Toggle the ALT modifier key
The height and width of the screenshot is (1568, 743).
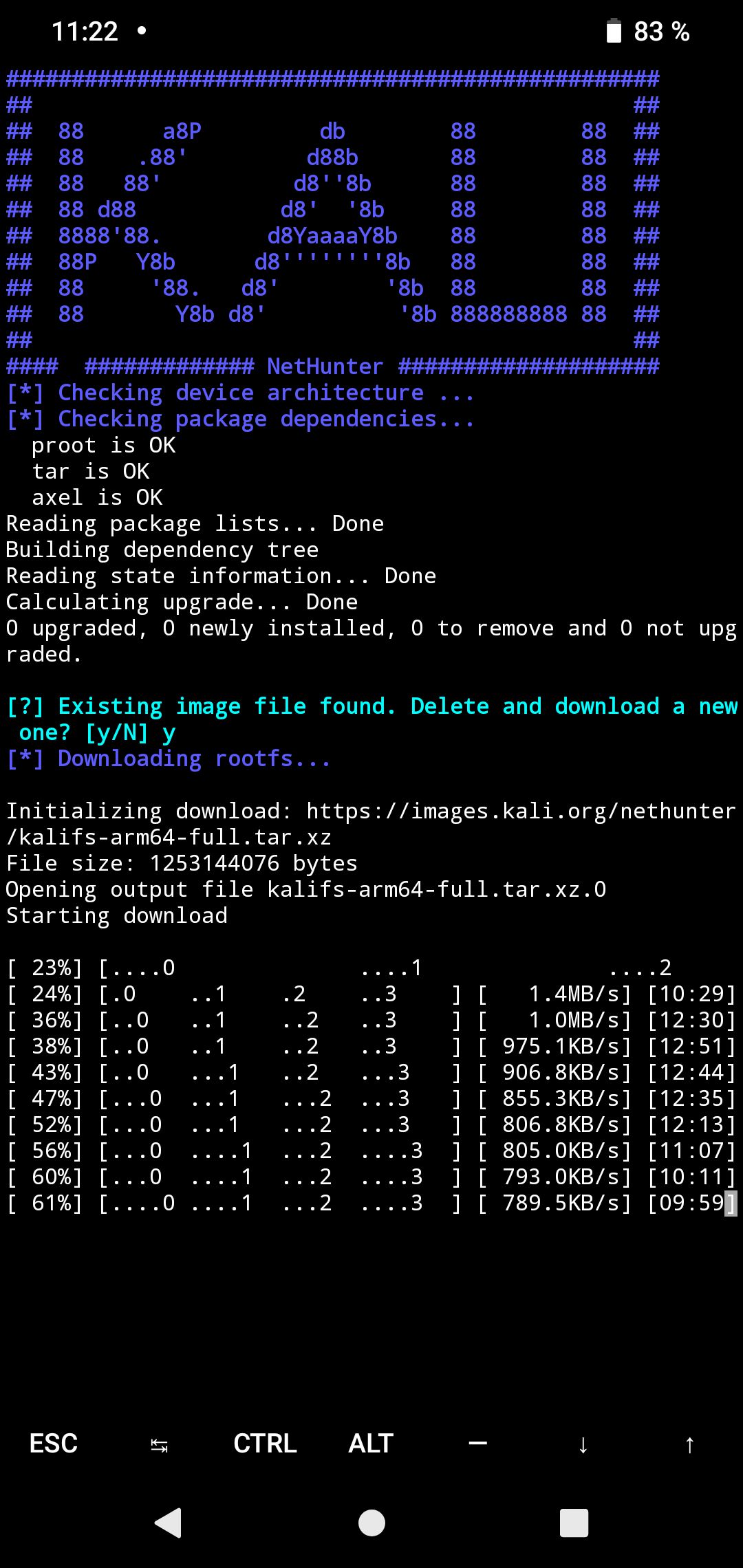pos(371,1444)
